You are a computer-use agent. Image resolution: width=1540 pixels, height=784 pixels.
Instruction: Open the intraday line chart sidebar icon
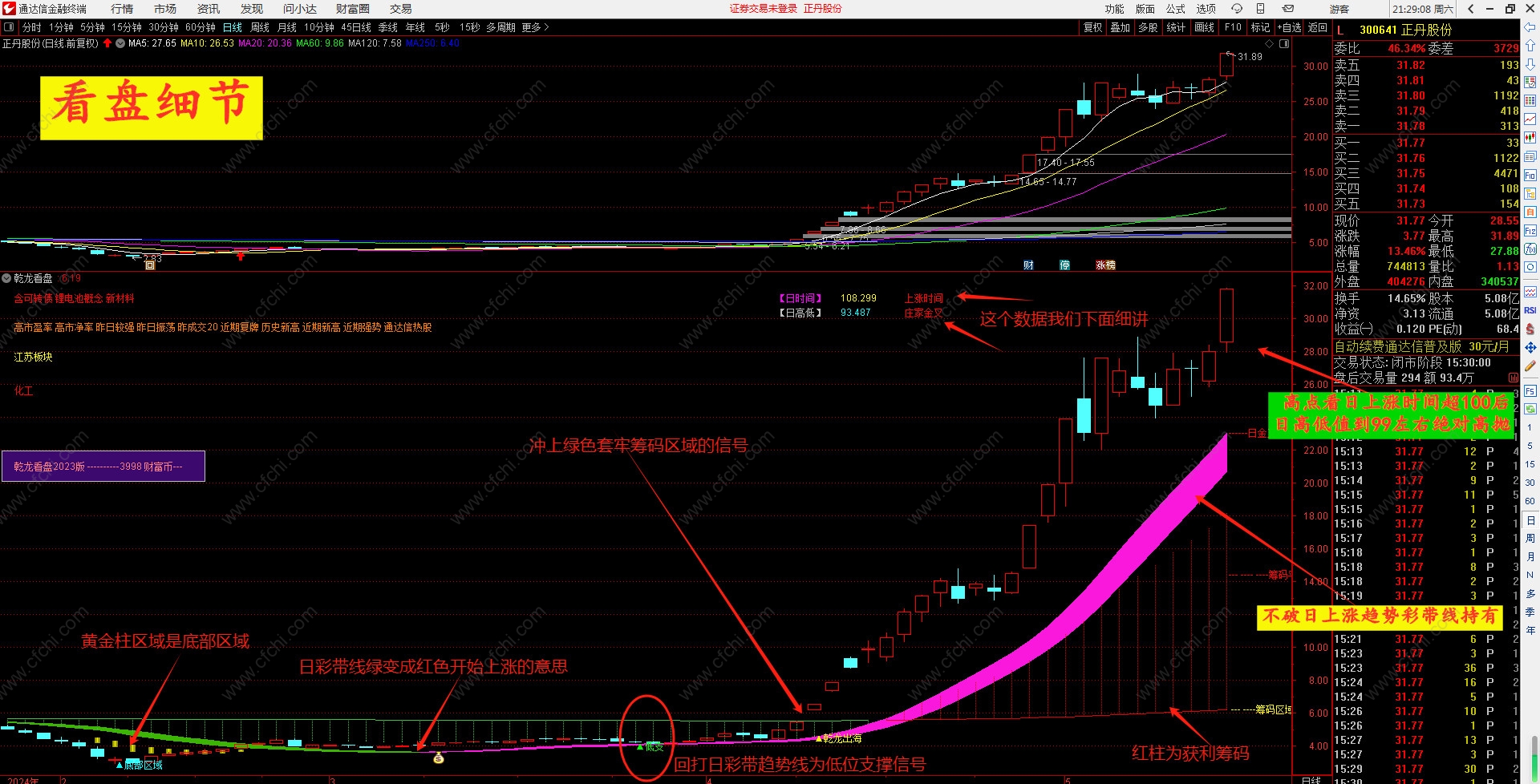click(x=1530, y=119)
